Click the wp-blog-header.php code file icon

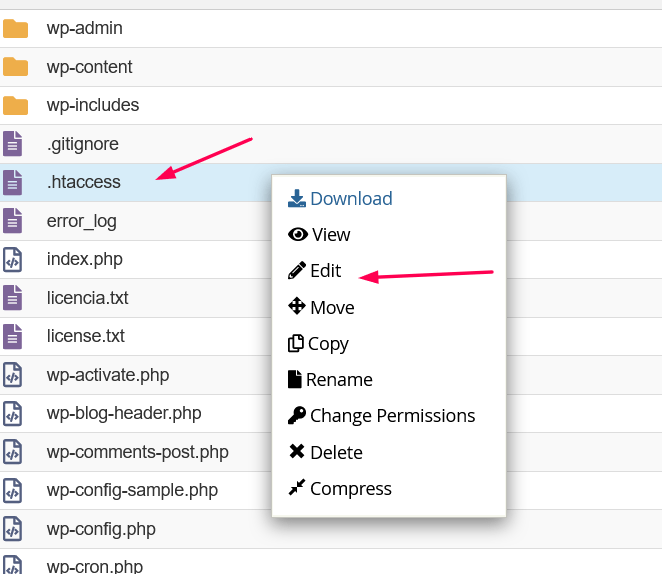coord(12,413)
